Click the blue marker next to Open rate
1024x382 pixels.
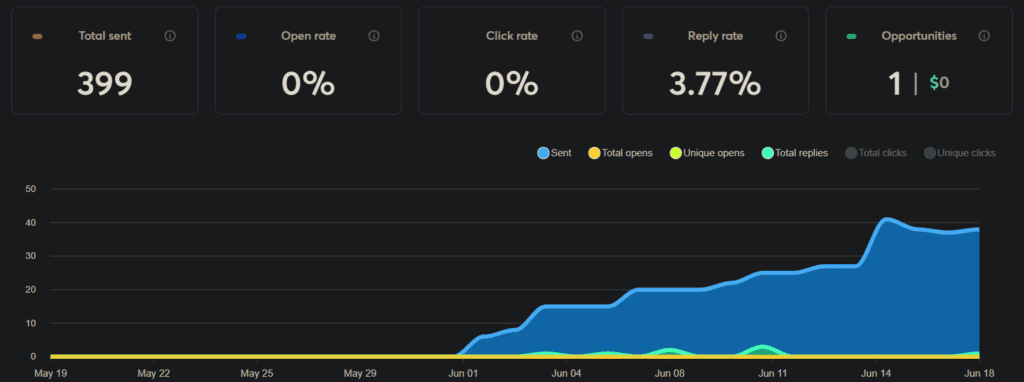[241, 37]
